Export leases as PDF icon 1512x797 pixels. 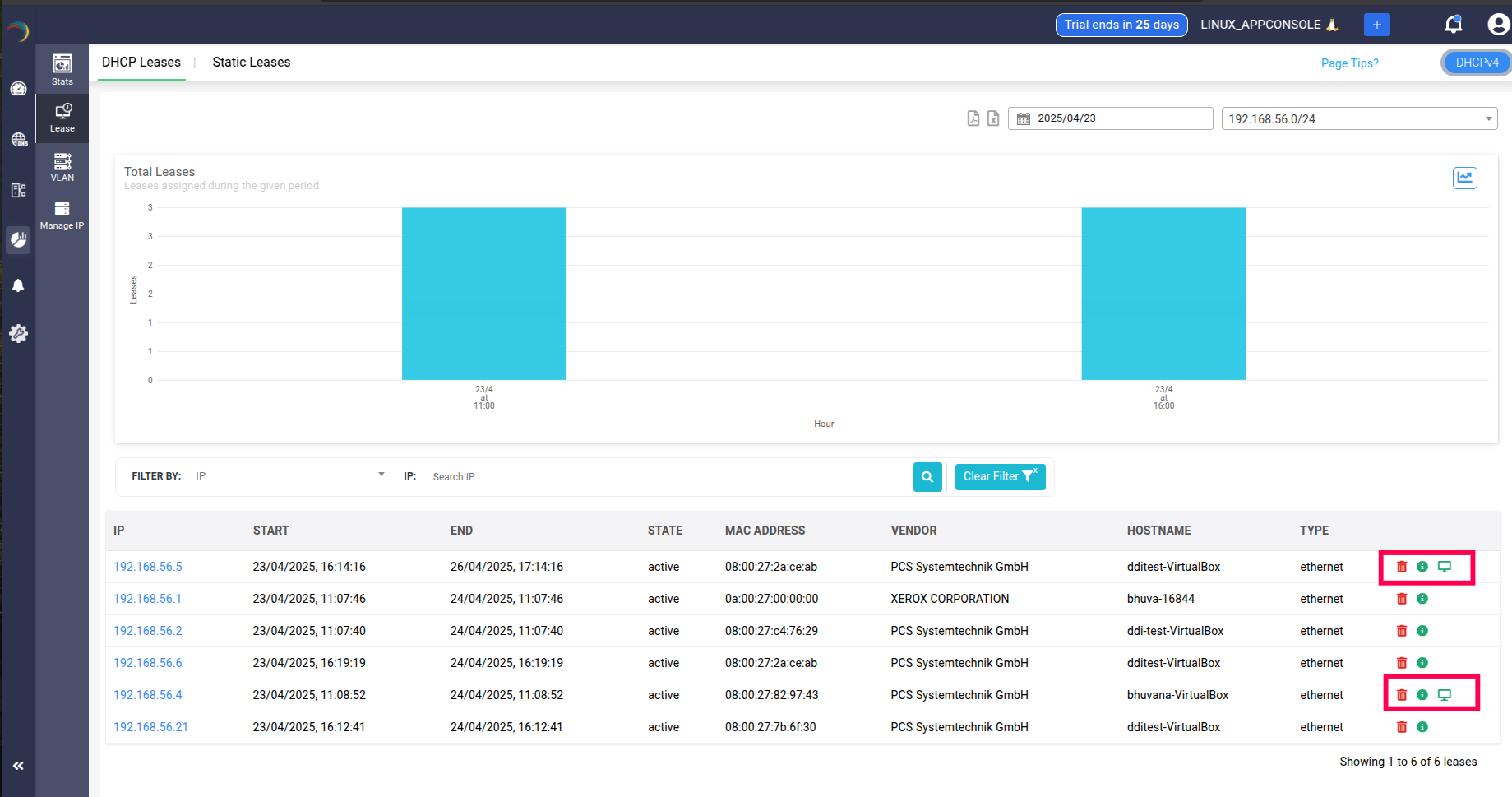[x=973, y=118]
